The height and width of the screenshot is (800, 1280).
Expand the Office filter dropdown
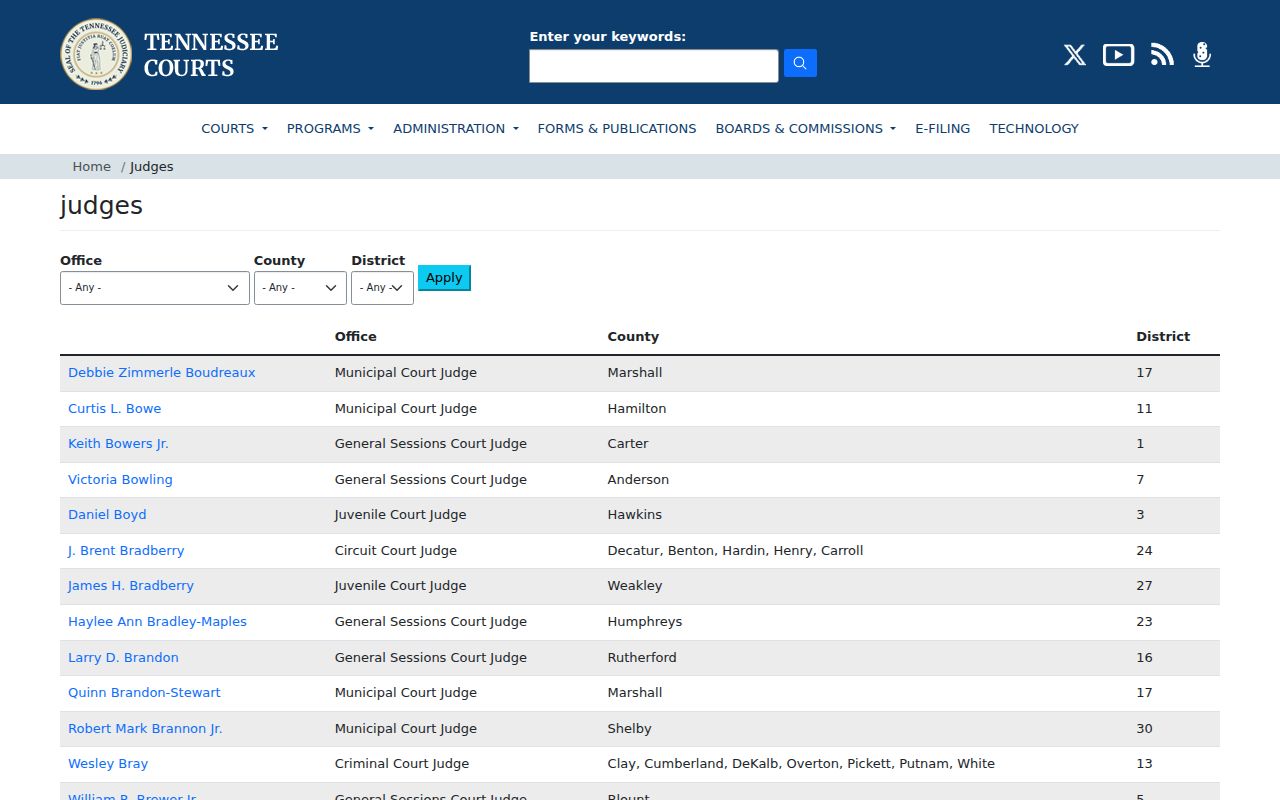point(155,288)
